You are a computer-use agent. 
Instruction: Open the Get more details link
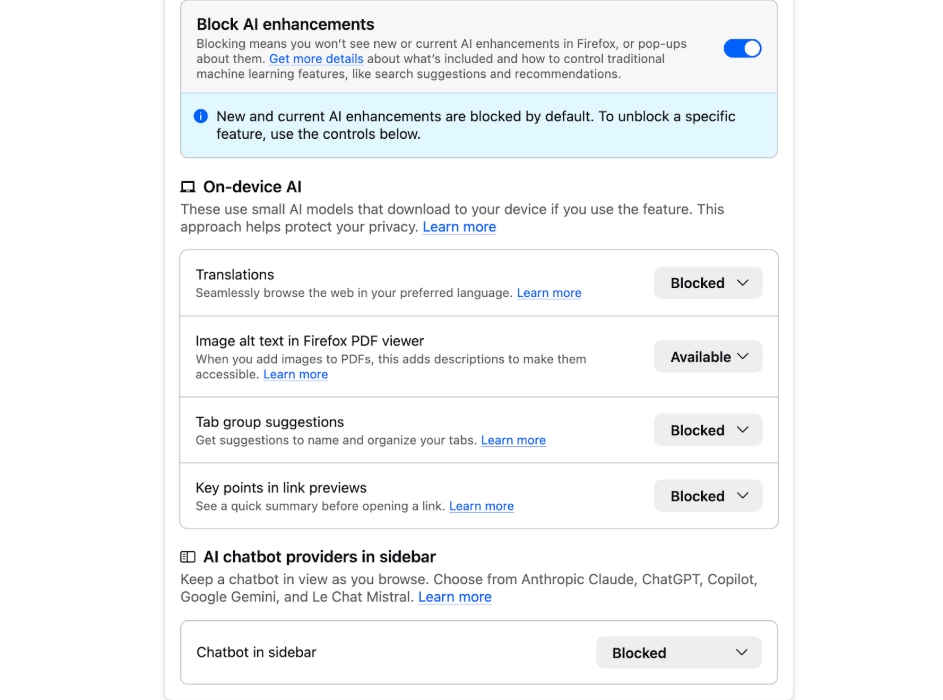point(316,58)
